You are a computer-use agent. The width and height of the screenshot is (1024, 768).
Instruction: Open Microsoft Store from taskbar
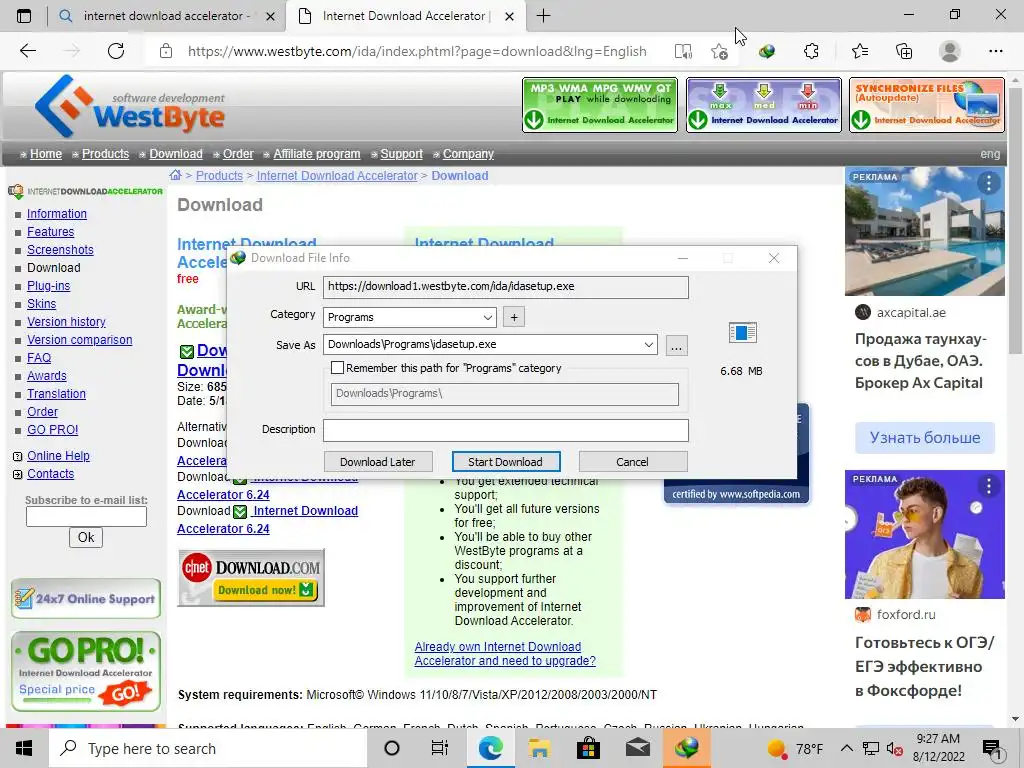[x=588, y=748]
